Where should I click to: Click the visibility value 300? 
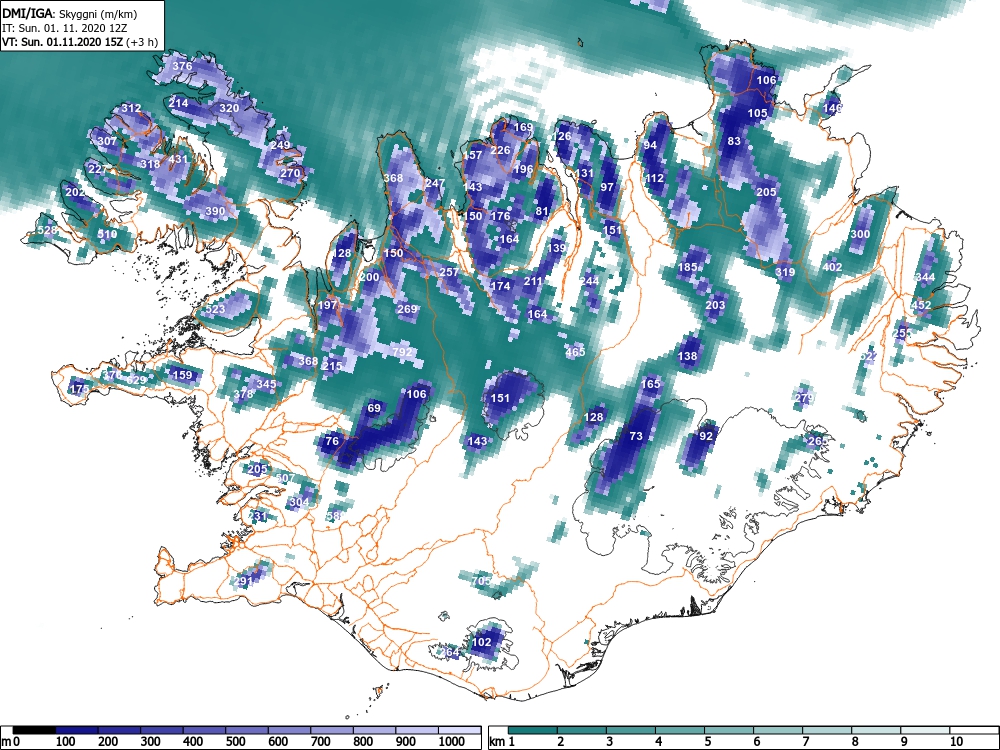(860, 234)
